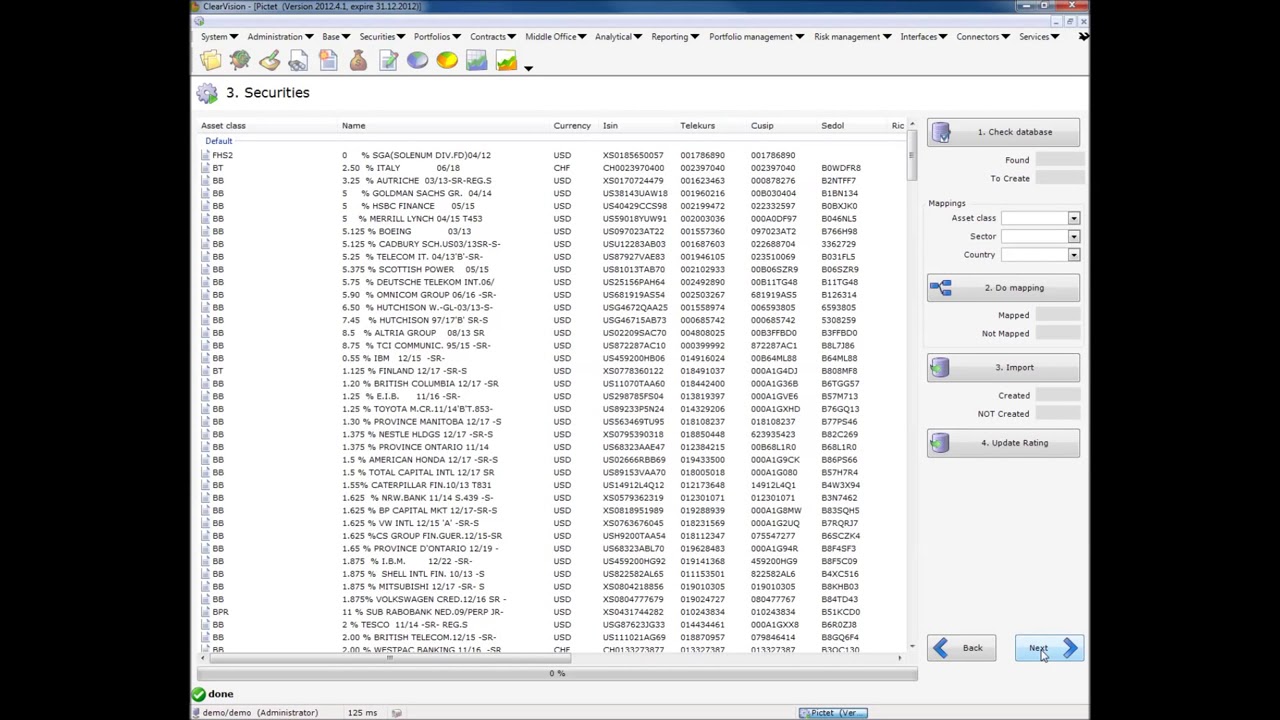Image resolution: width=1280 pixels, height=720 pixels.
Task: Click the green done checkmark icon
Action: click(198, 694)
